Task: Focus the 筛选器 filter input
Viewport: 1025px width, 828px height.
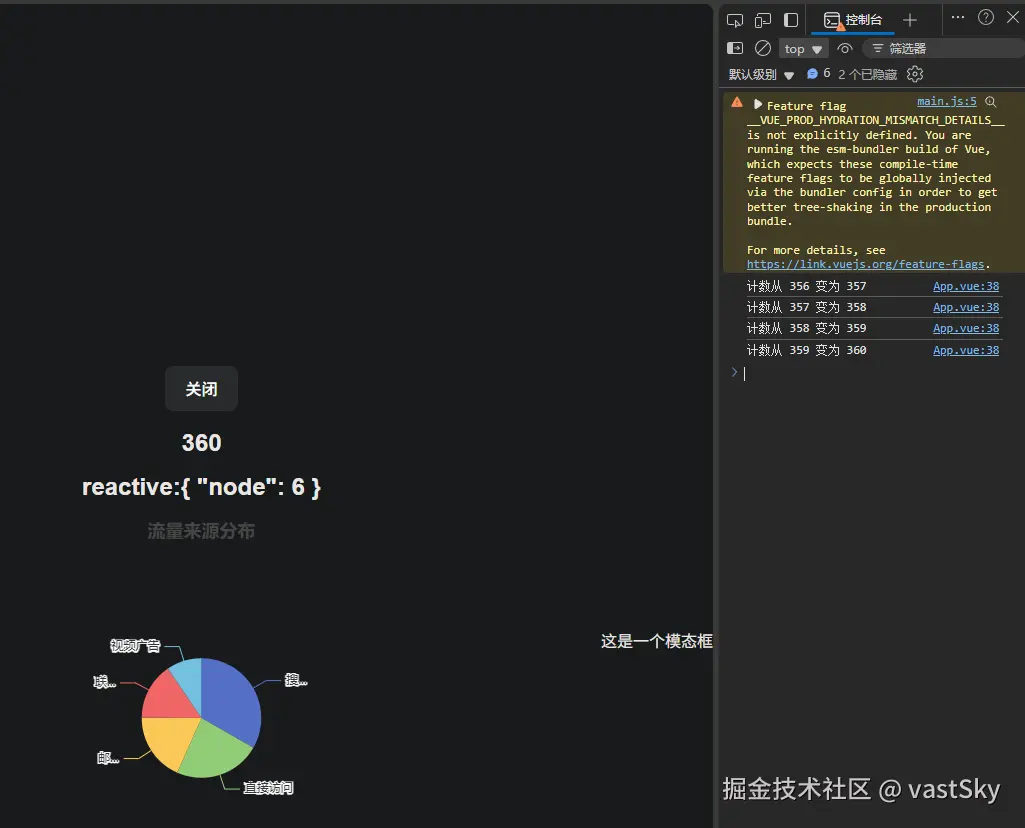Action: 945,49
